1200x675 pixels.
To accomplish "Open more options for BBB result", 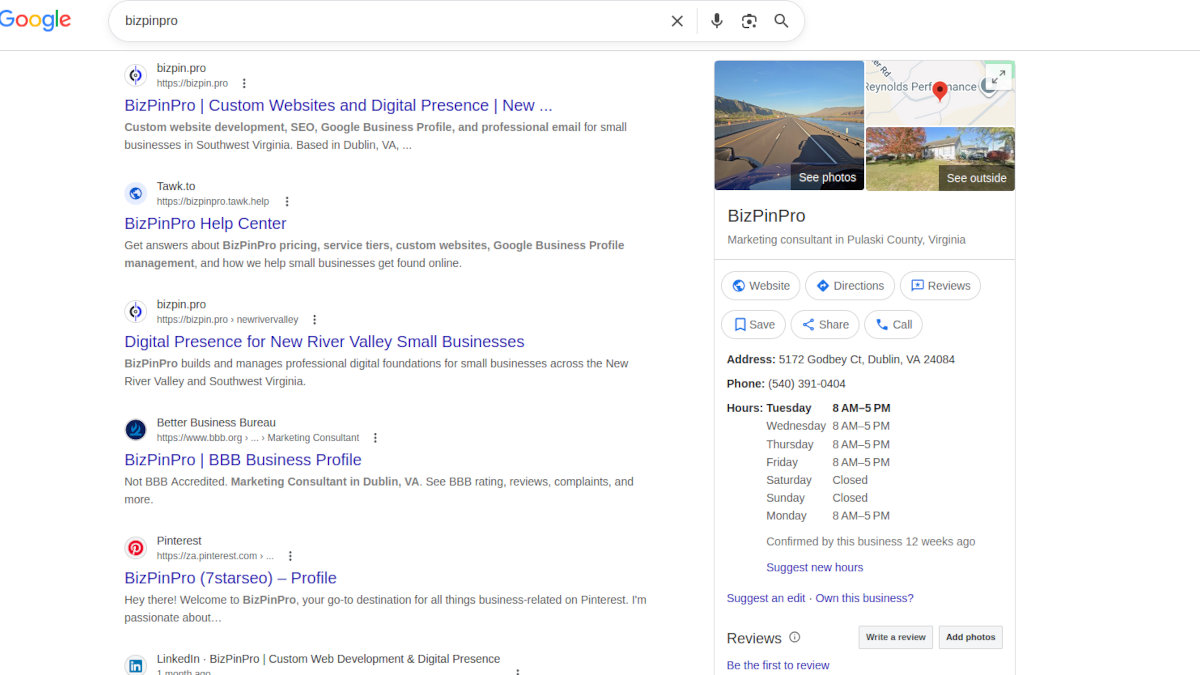I will [375, 438].
